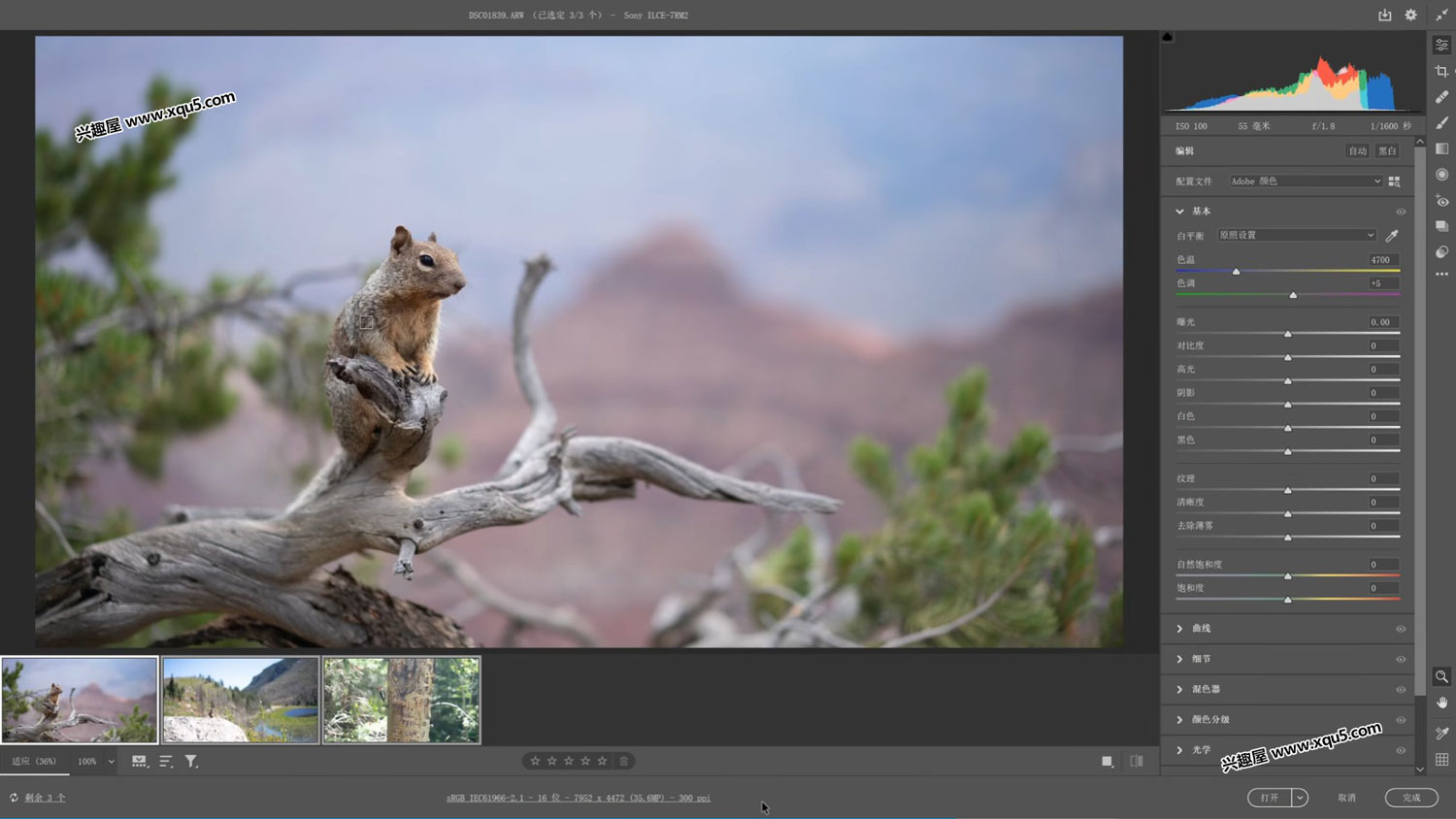Select the Hand tool
The height and width of the screenshot is (819, 1456).
(1441, 703)
